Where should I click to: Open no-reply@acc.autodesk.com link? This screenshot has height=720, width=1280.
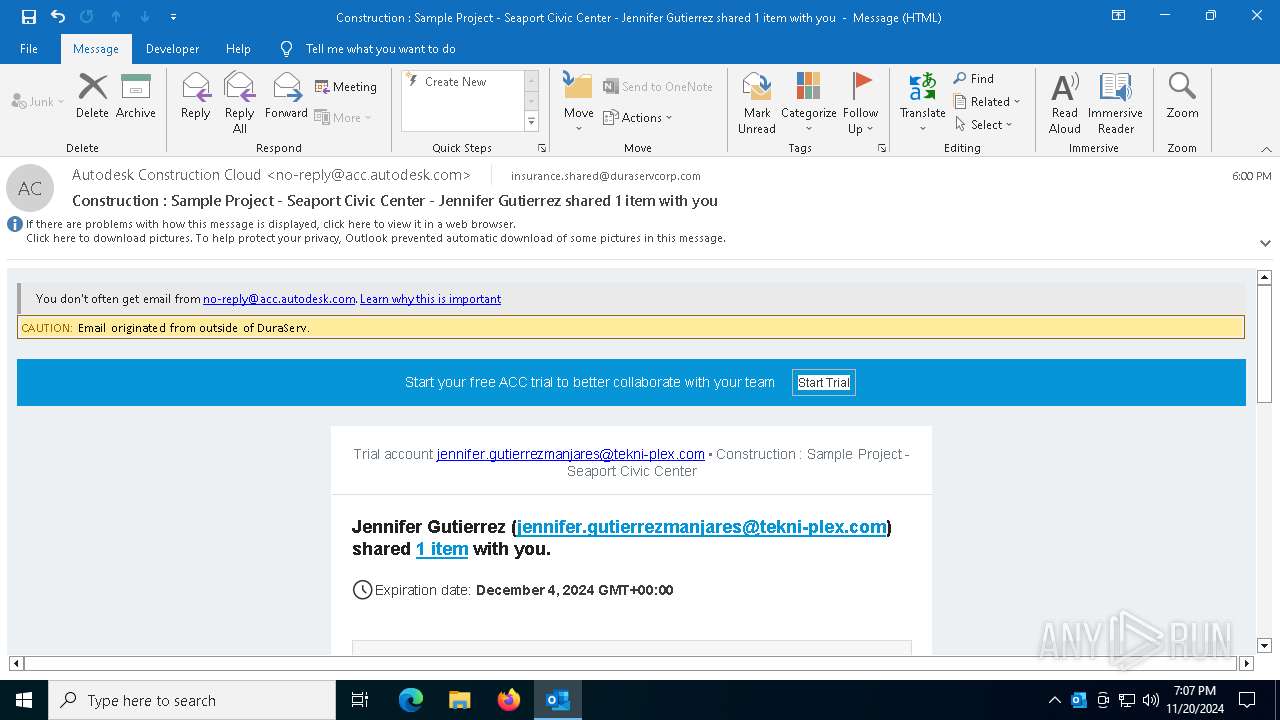pyautogui.click(x=279, y=299)
